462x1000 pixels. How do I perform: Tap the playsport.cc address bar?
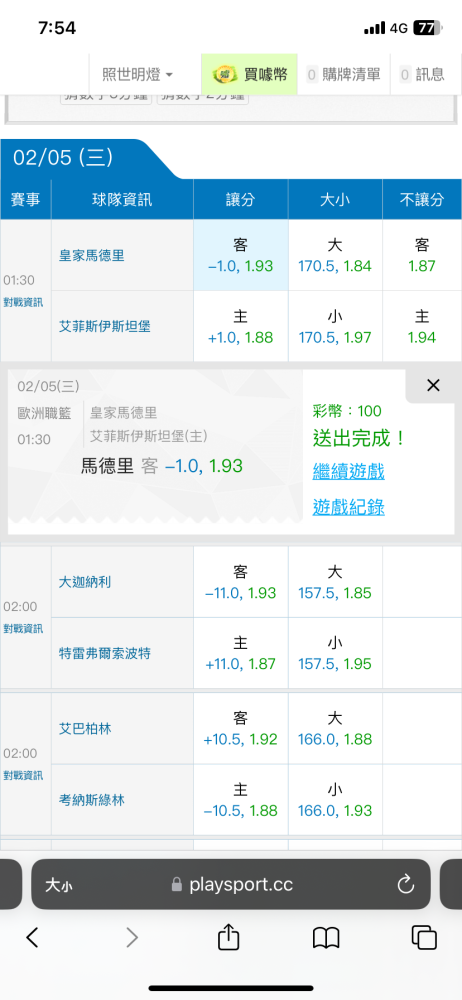pos(231,884)
